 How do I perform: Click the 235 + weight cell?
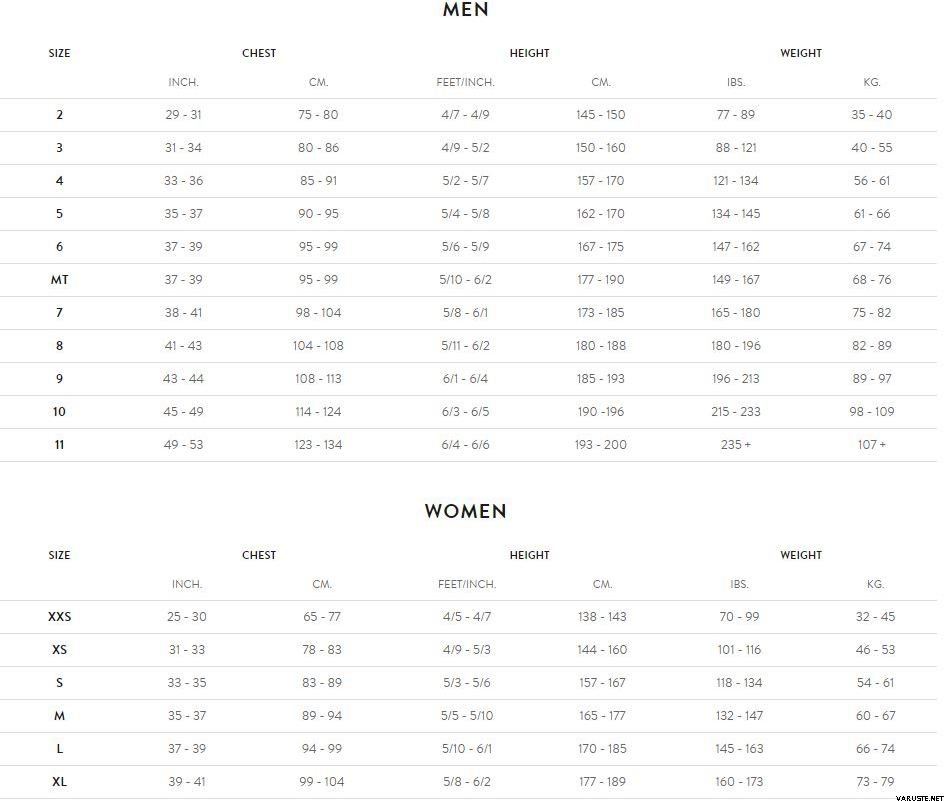(736, 444)
